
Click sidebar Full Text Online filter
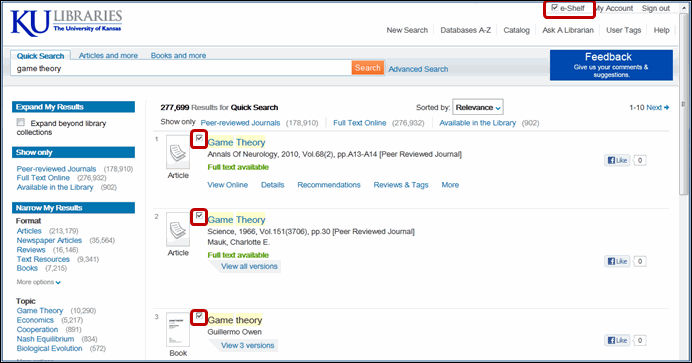click(43, 178)
